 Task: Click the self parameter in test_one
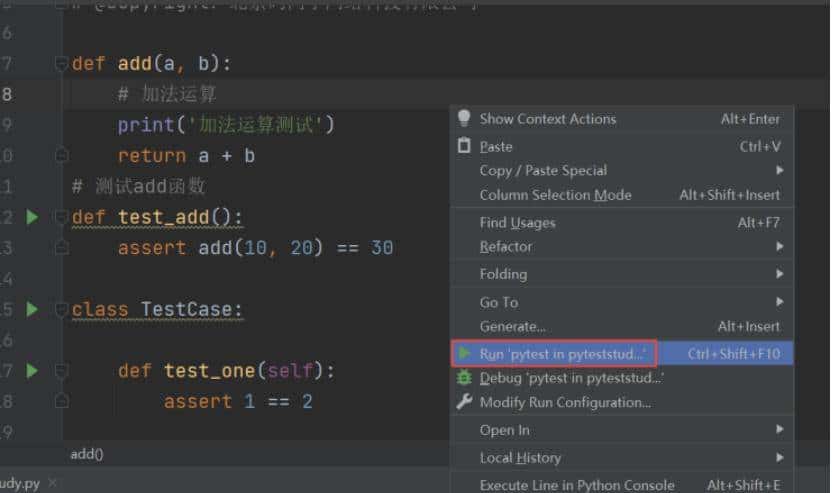pyautogui.click(x=290, y=370)
